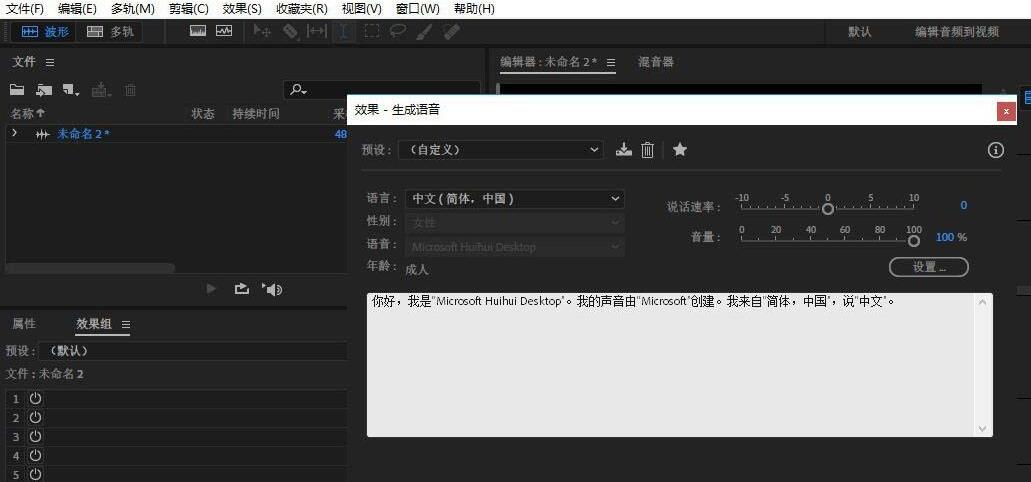
Task: Open the 文件(F) menu
Action: coord(25,9)
